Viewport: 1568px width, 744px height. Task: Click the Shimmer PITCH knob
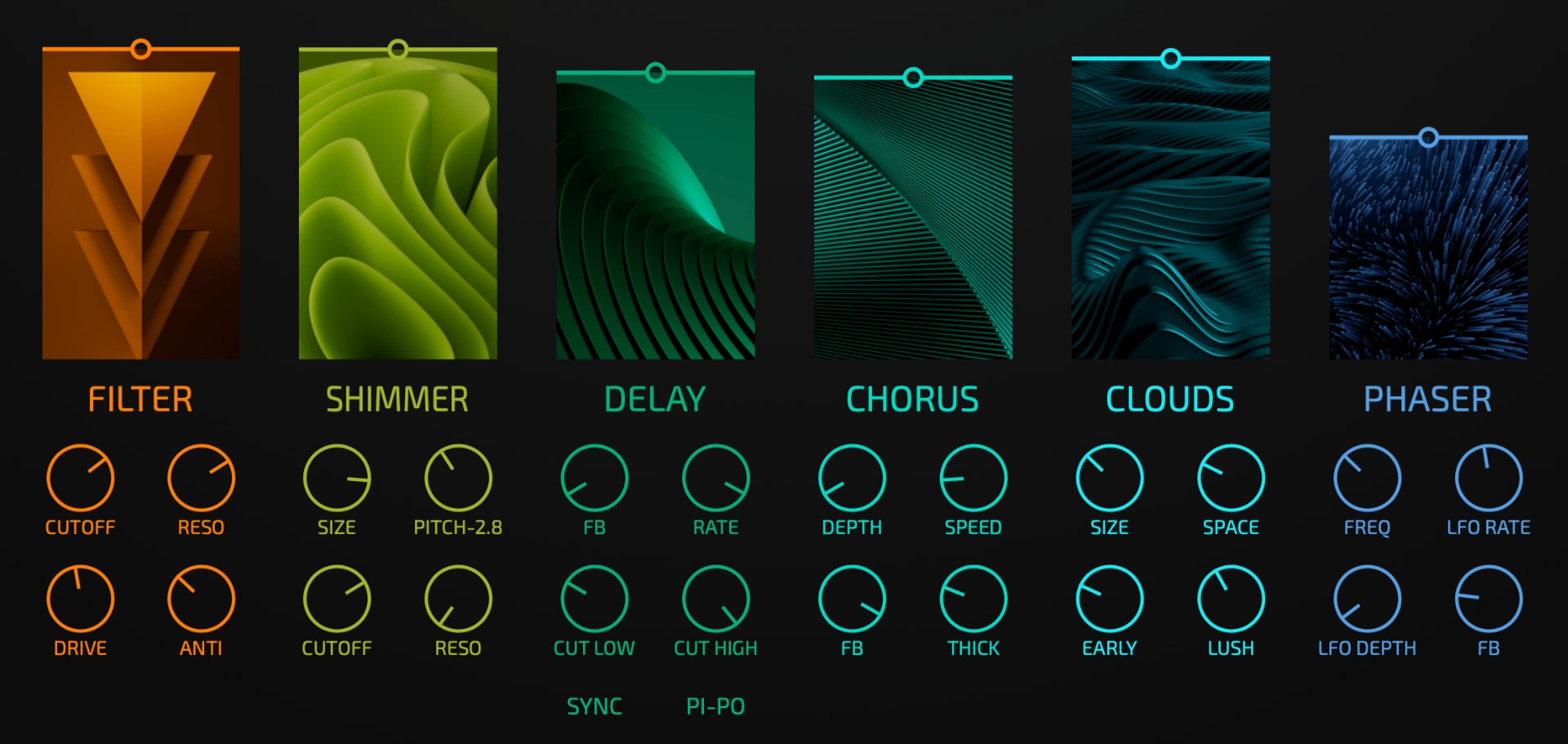[x=457, y=479]
